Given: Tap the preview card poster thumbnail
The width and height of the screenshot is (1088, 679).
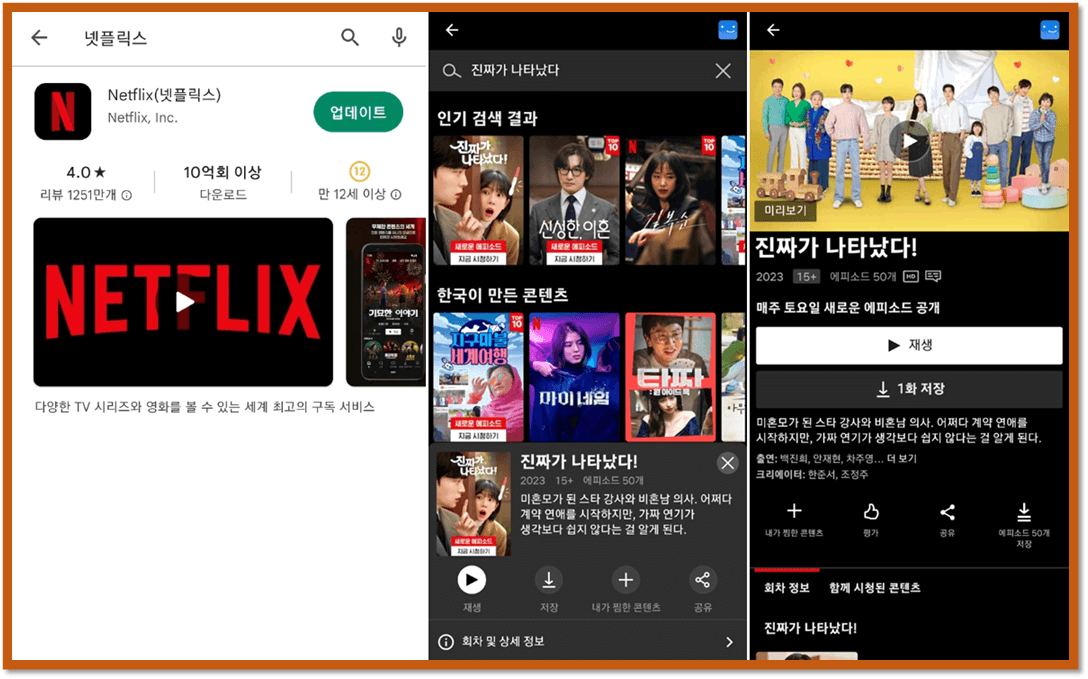Looking at the screenshot, I should pos(474,504).
